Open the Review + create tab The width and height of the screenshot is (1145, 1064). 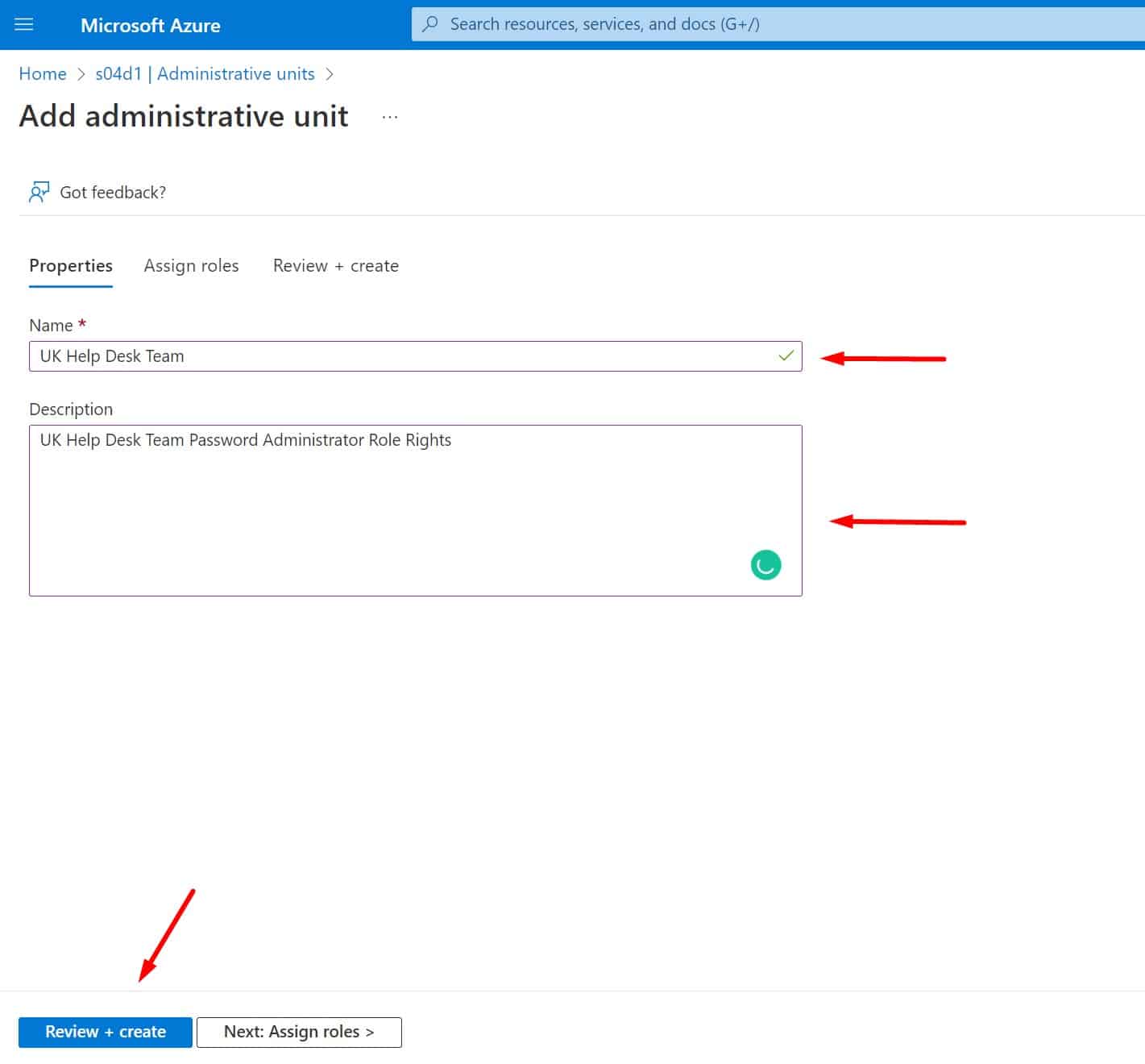pyautogui.click(x=335, y=265)
